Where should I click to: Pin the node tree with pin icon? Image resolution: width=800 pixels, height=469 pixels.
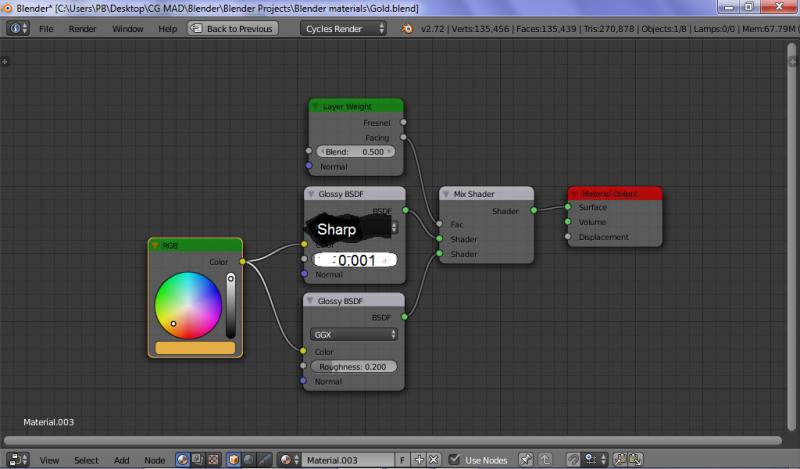[x=527, y=460]
